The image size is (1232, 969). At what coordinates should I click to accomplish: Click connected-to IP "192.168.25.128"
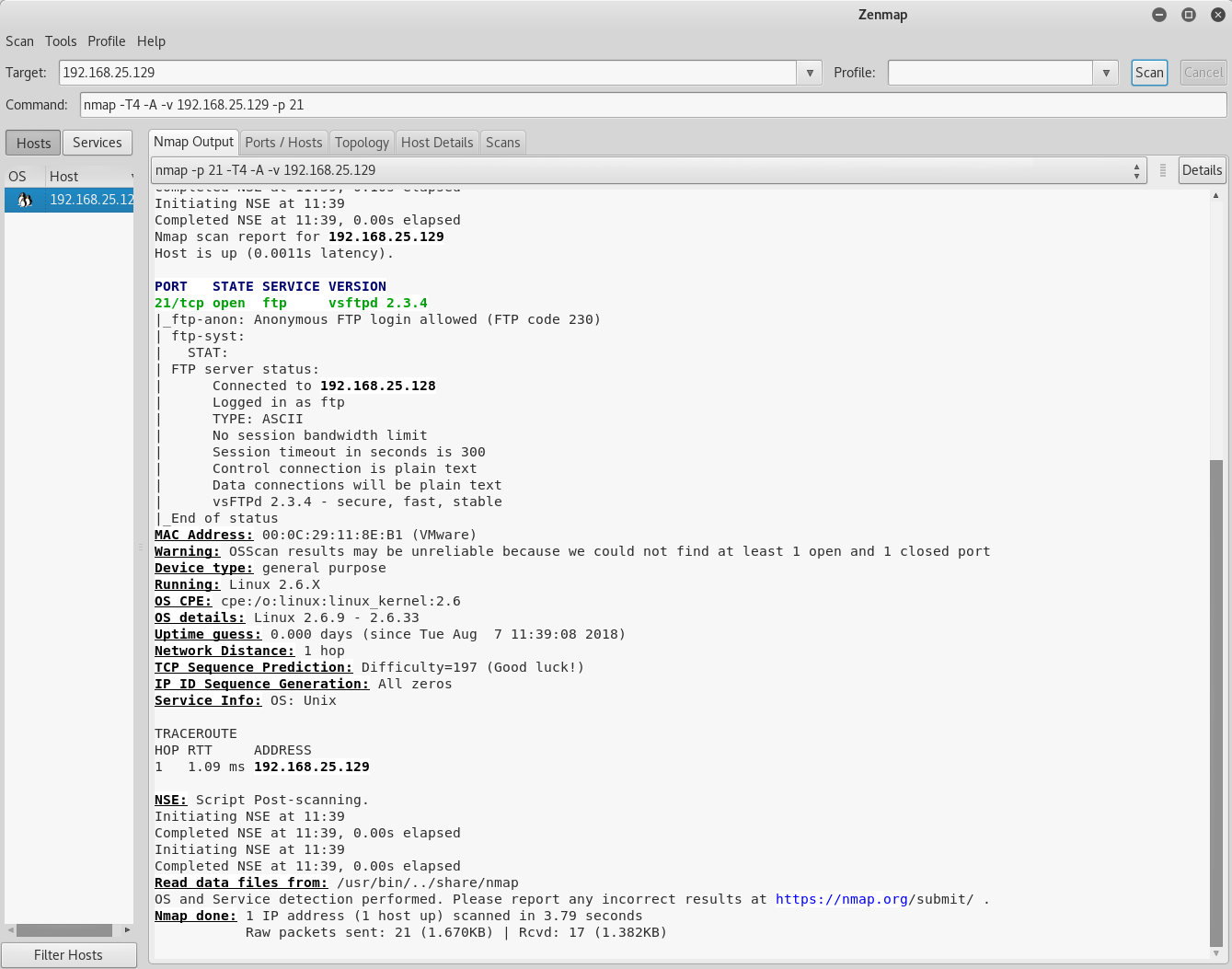tap(378, 386)
